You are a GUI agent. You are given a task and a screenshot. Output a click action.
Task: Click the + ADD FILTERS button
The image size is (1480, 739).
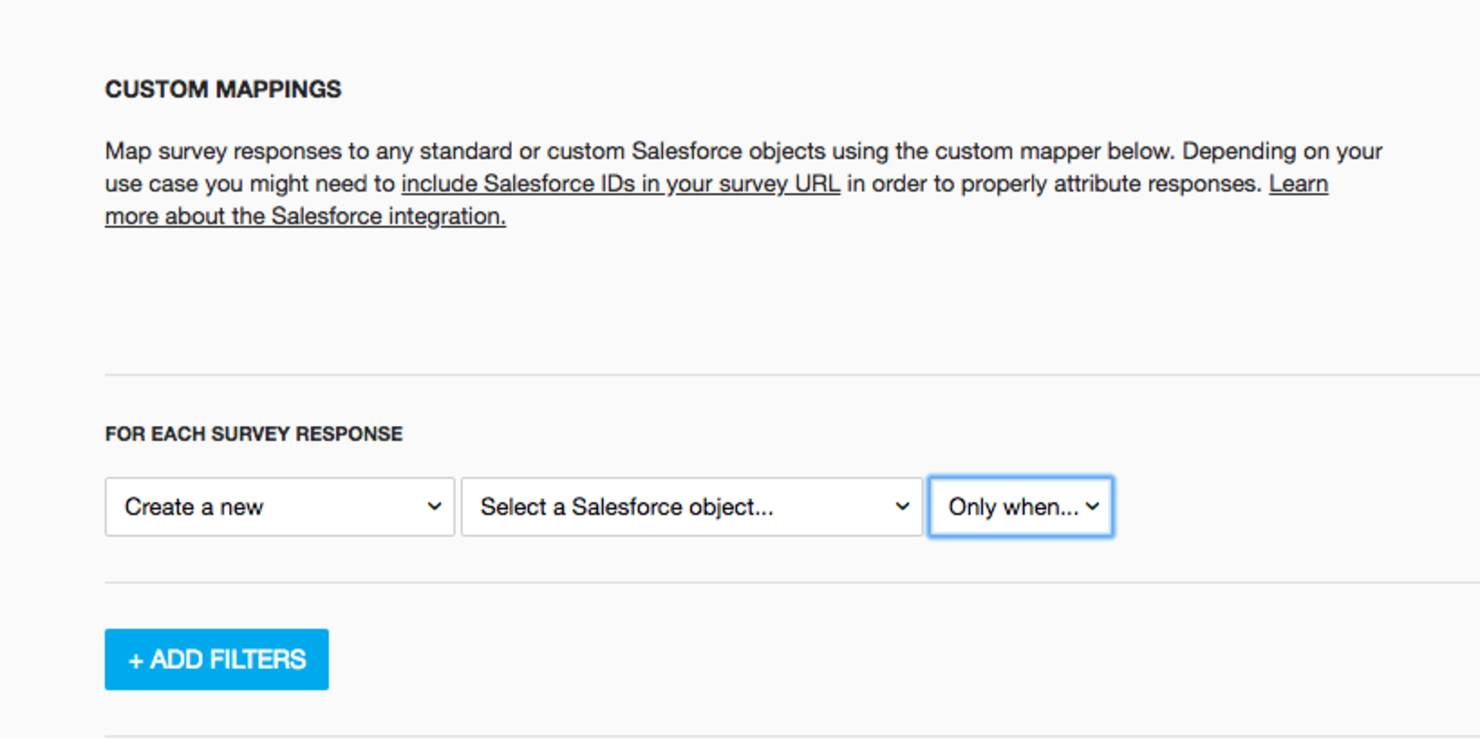coord(217,659)
